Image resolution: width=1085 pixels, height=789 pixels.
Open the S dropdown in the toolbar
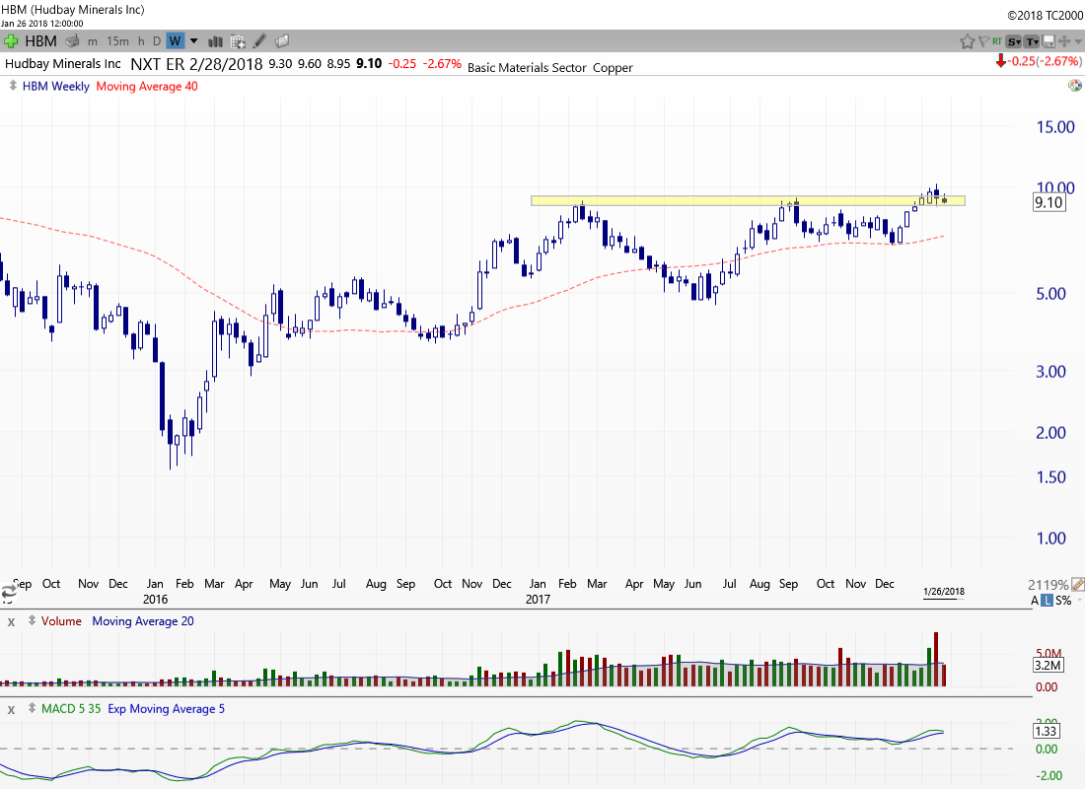click(1014, 41)
